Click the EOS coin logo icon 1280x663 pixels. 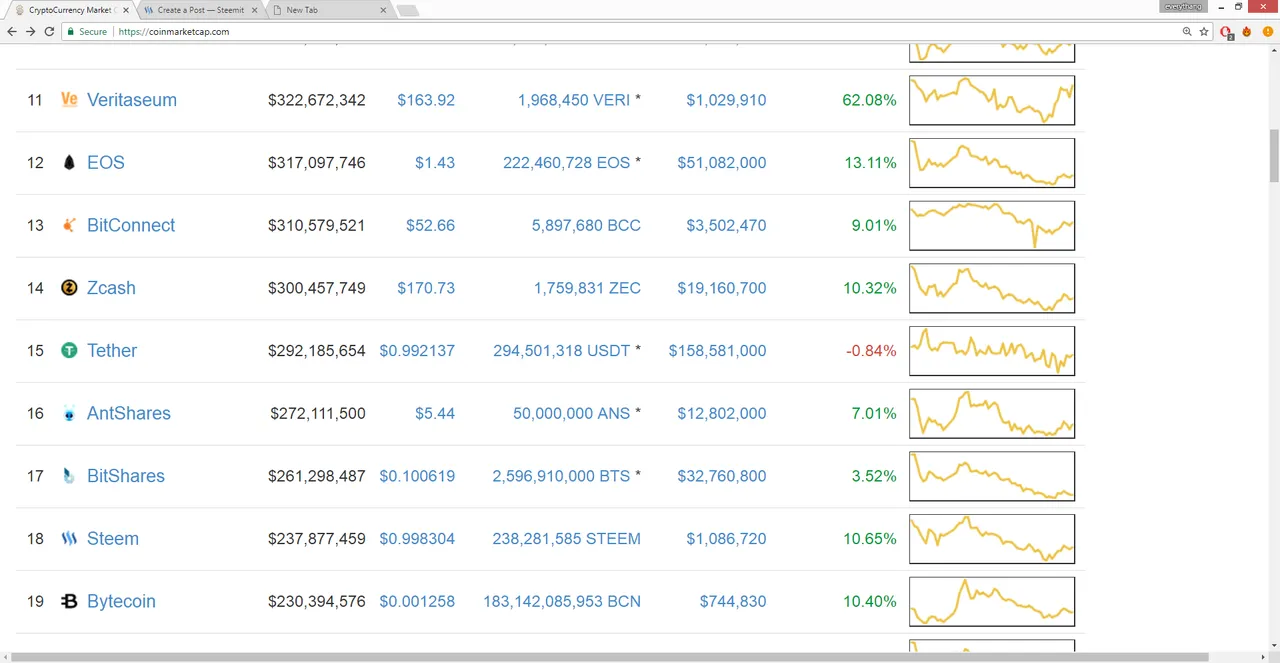click(x=69, y=163)
